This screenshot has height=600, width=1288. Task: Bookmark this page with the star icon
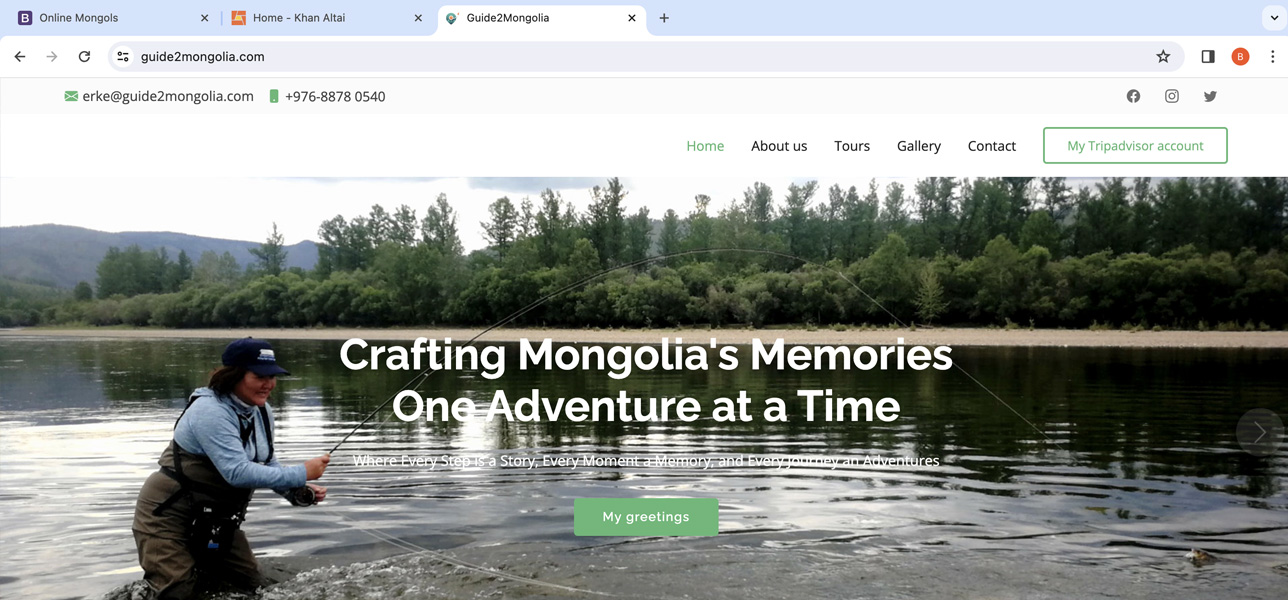[1163, 57]
